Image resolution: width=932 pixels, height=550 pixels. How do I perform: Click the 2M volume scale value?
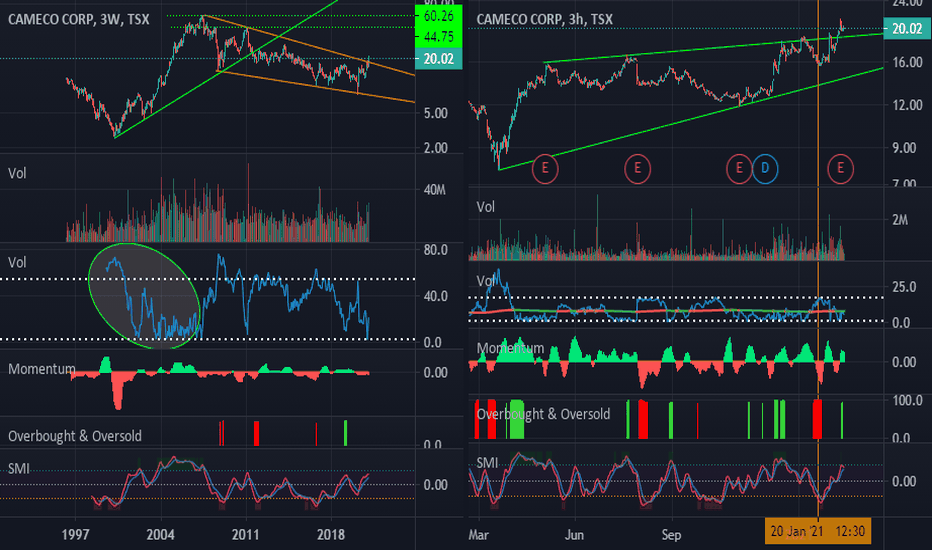(x=900, y=220)
